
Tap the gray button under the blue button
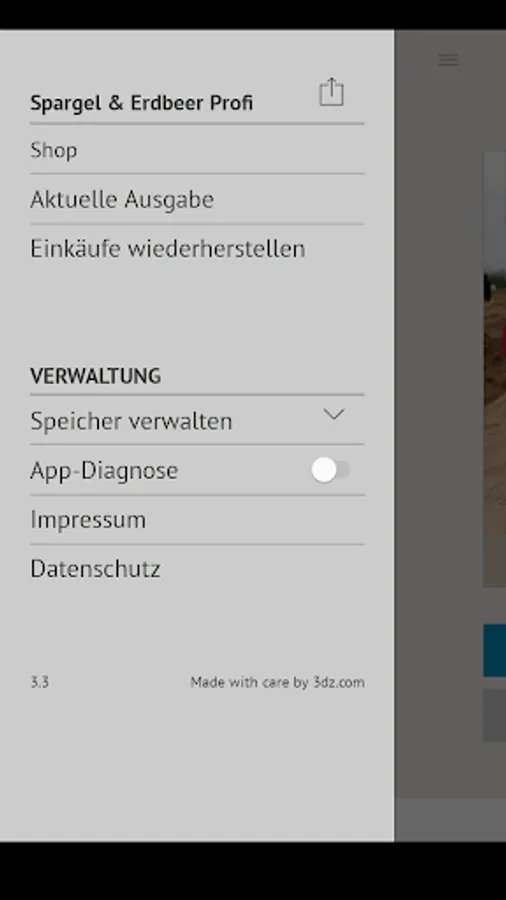point(495,715)
